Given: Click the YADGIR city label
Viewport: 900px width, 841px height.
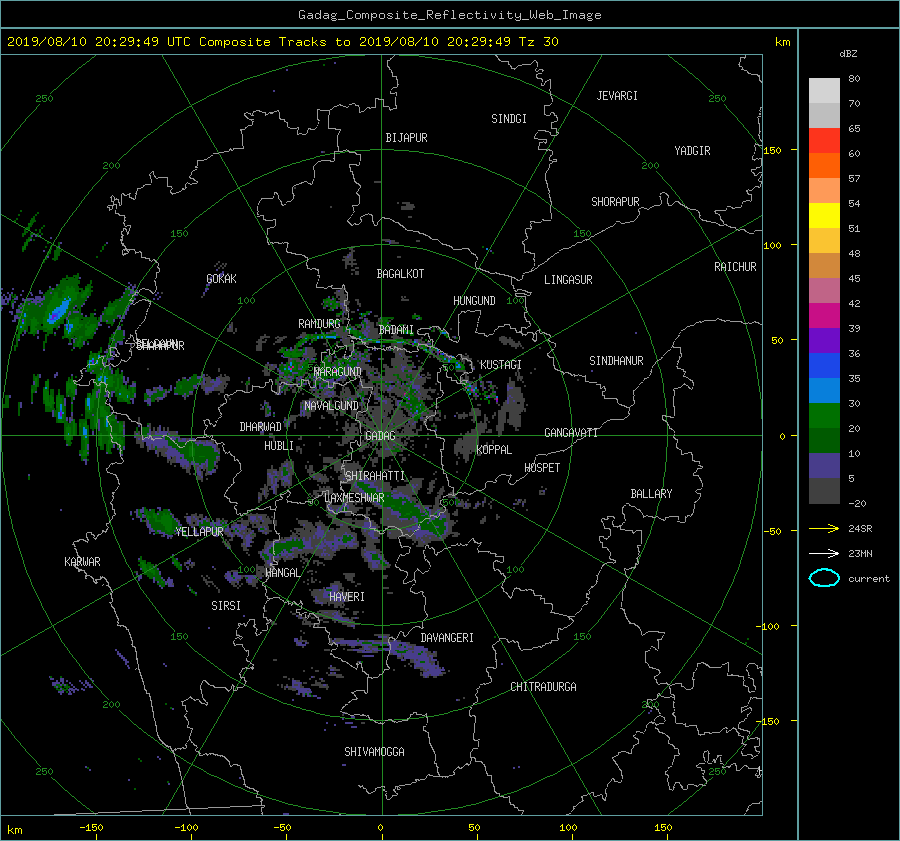Looking at the screenshot, I should click(692, 151).
